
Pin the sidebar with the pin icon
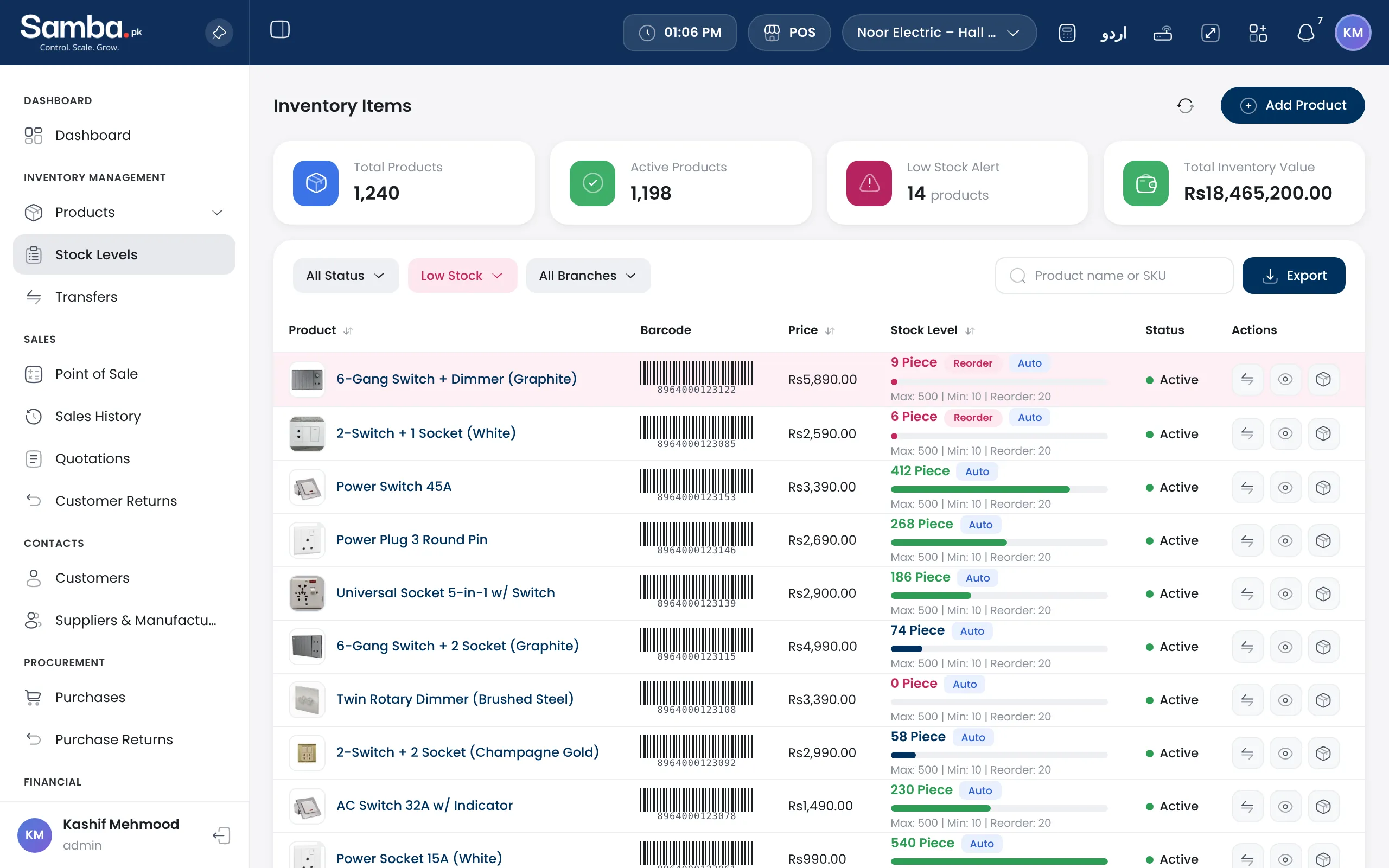[219, 33]
